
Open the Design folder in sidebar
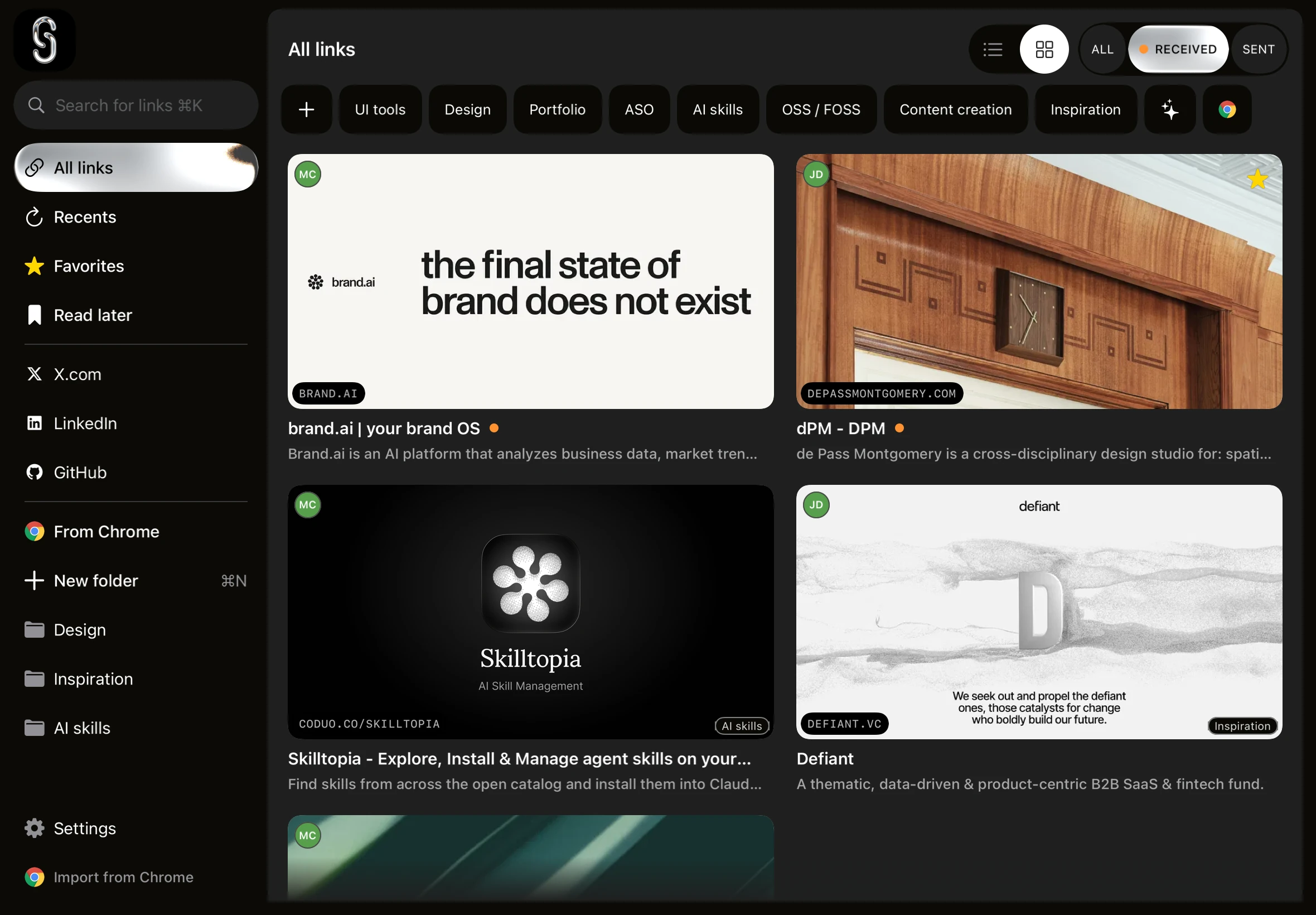136,629
